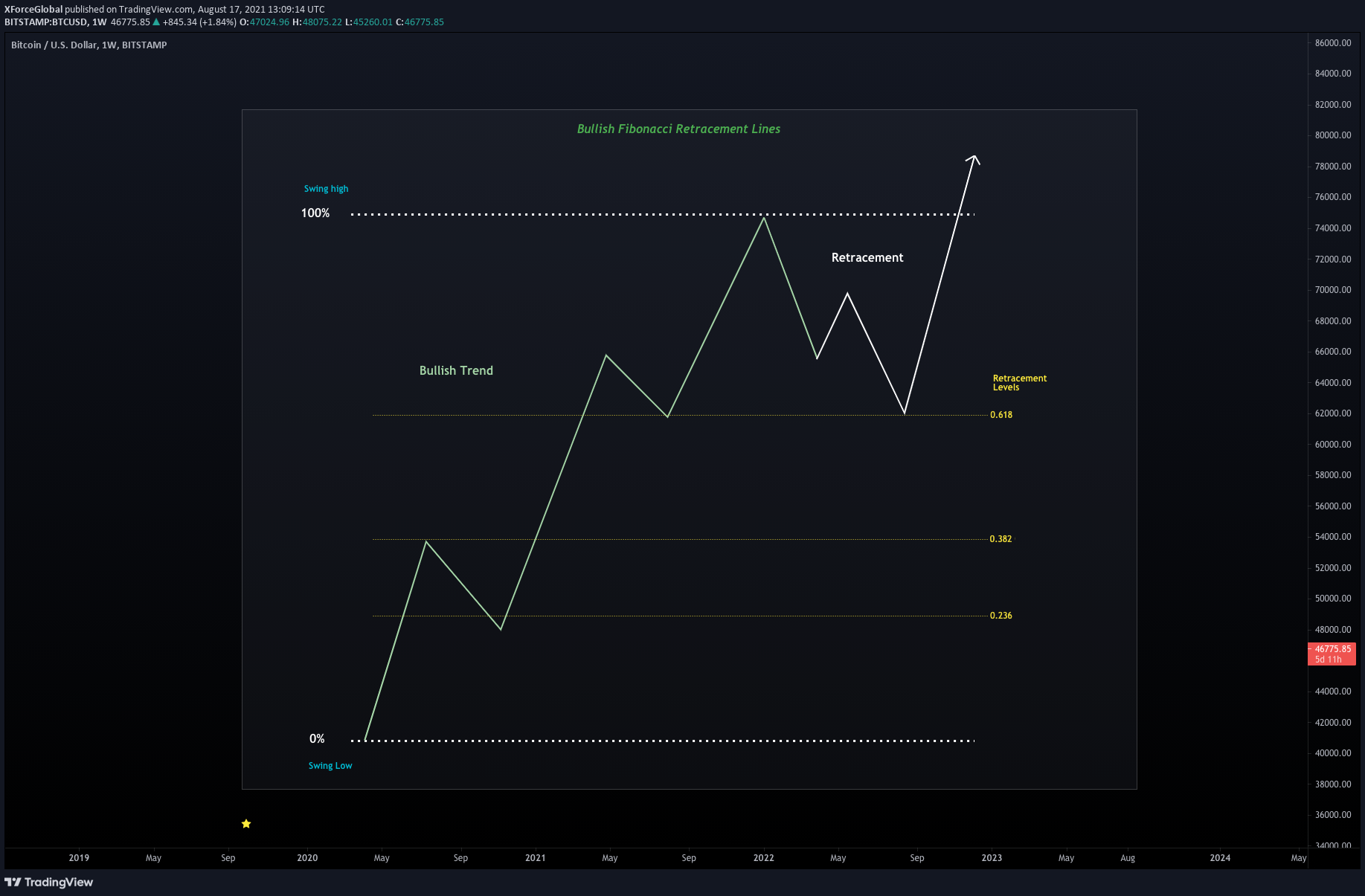Click the 54000.00 price axis label
The width and height of the screenshot is (1365, 896).
tap(1333, 537)
